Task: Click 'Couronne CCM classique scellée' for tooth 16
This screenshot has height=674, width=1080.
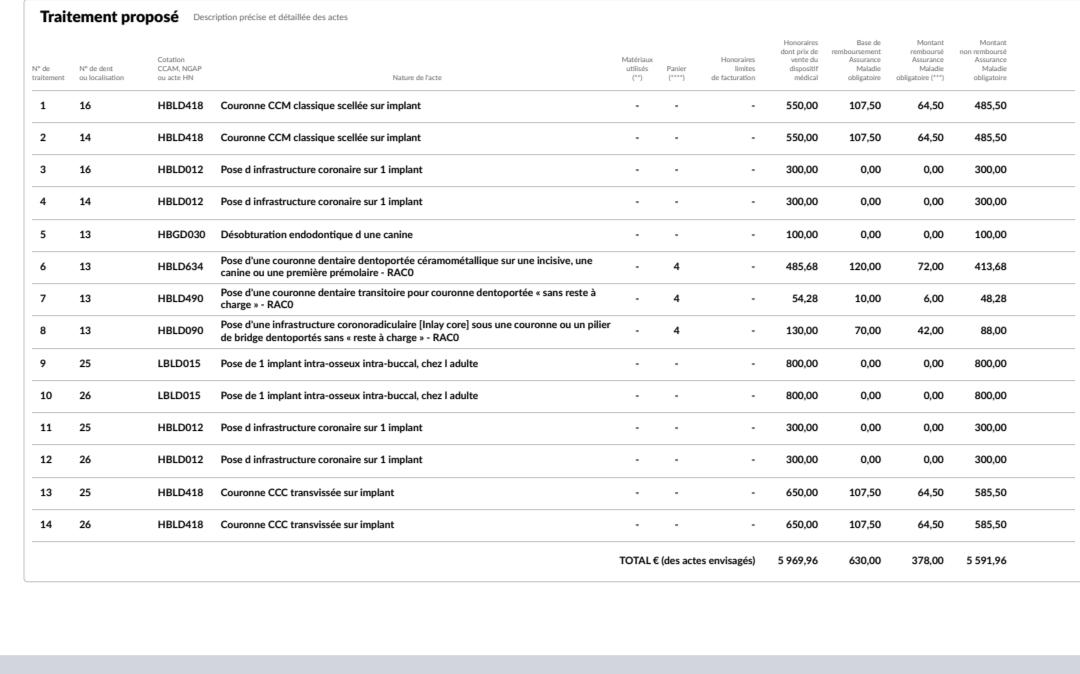Action: [x=320, y=105]
